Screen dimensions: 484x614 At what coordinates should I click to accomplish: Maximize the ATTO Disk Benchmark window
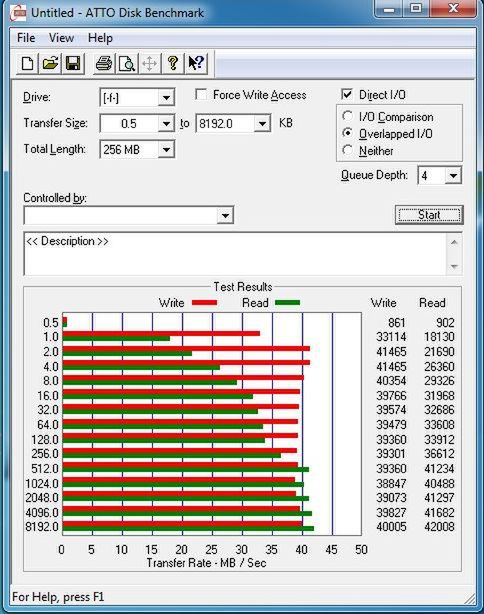click(x=416, y=8)
